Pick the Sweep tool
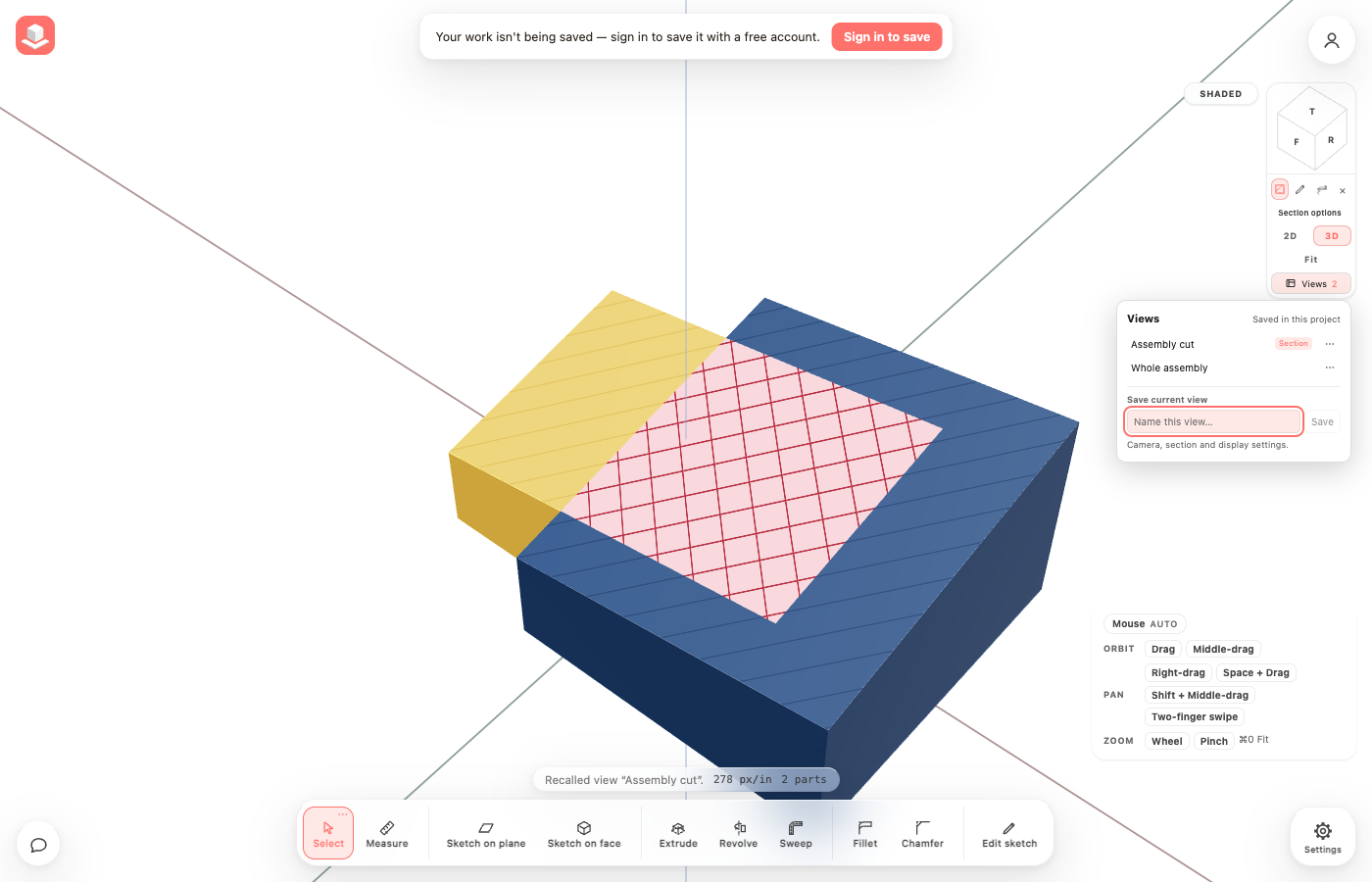The height and width of the screenshot is (882, 1372). click(x=796, y=833)
